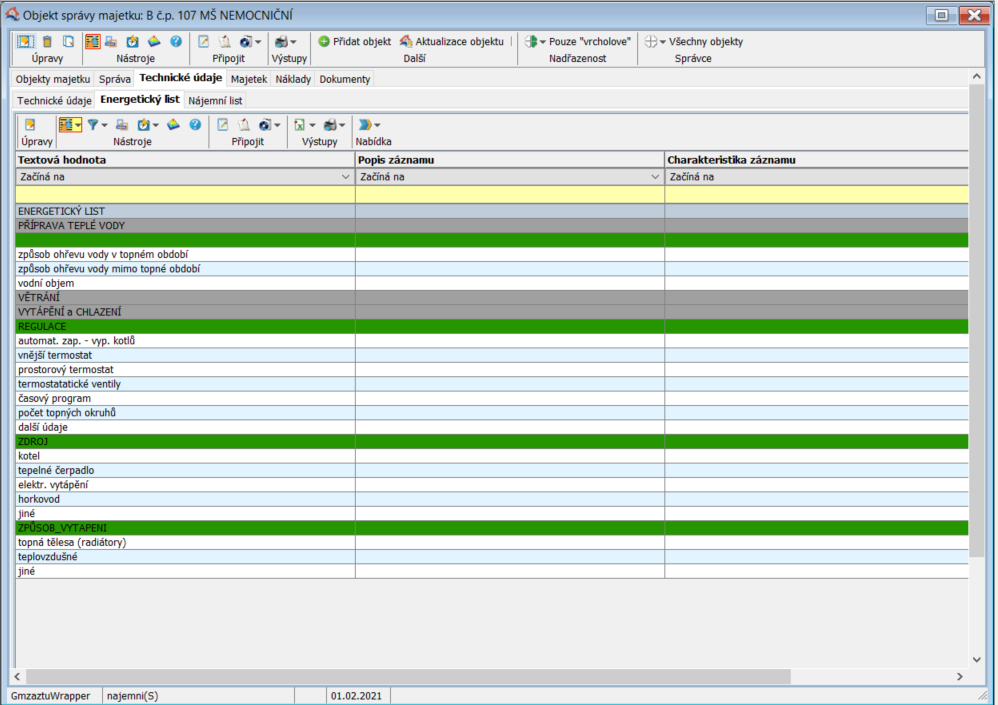Click the funnel filter icon in Nástroje
Image resolution: width=998 pixels, height=705 pixels.
[x=92, y=125]
